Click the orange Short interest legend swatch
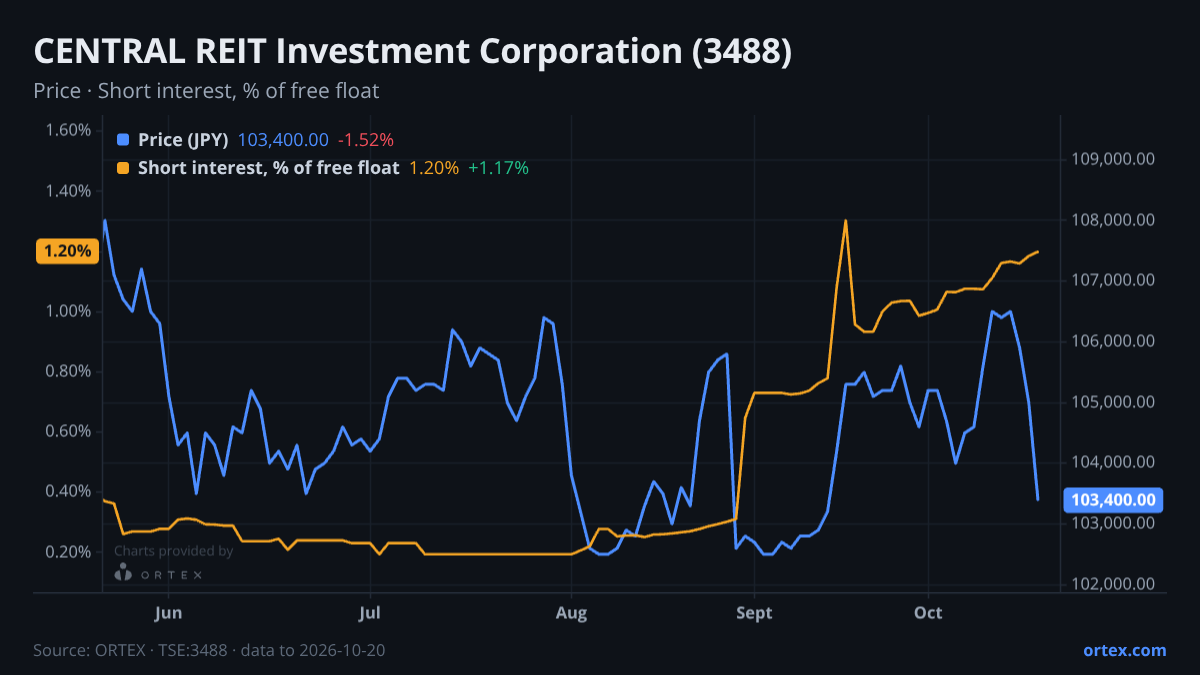Viewport: 1200px width, 675px height. pyautogui.click(x=123, y=168)
